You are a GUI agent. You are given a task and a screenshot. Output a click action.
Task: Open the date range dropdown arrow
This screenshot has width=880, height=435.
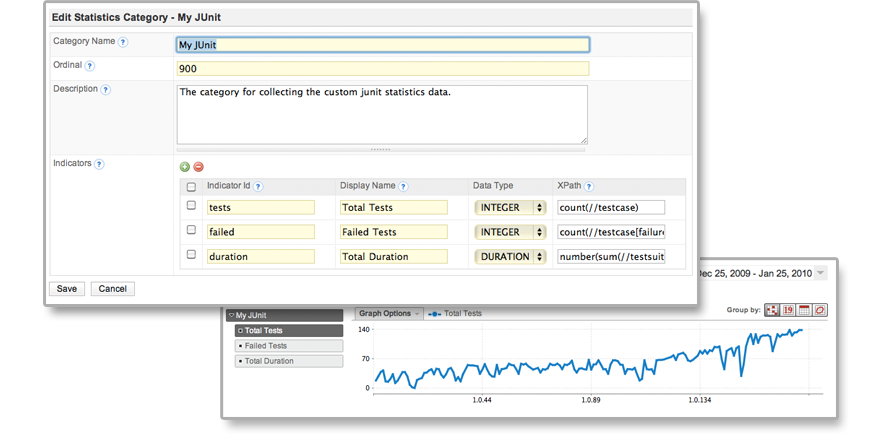coord(820,273)
